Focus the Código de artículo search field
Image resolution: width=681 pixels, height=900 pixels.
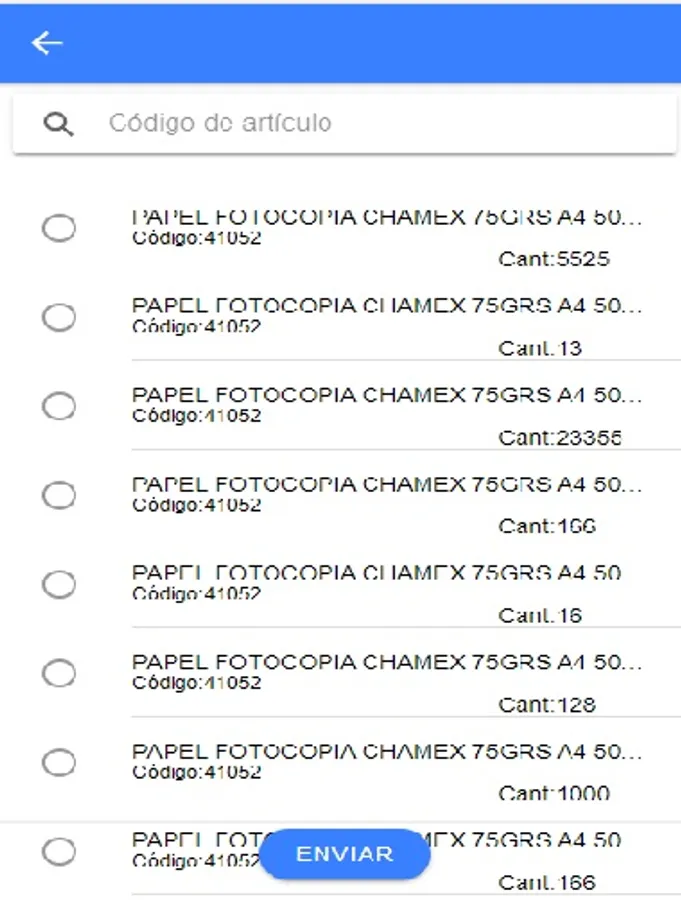click(380, 124)
